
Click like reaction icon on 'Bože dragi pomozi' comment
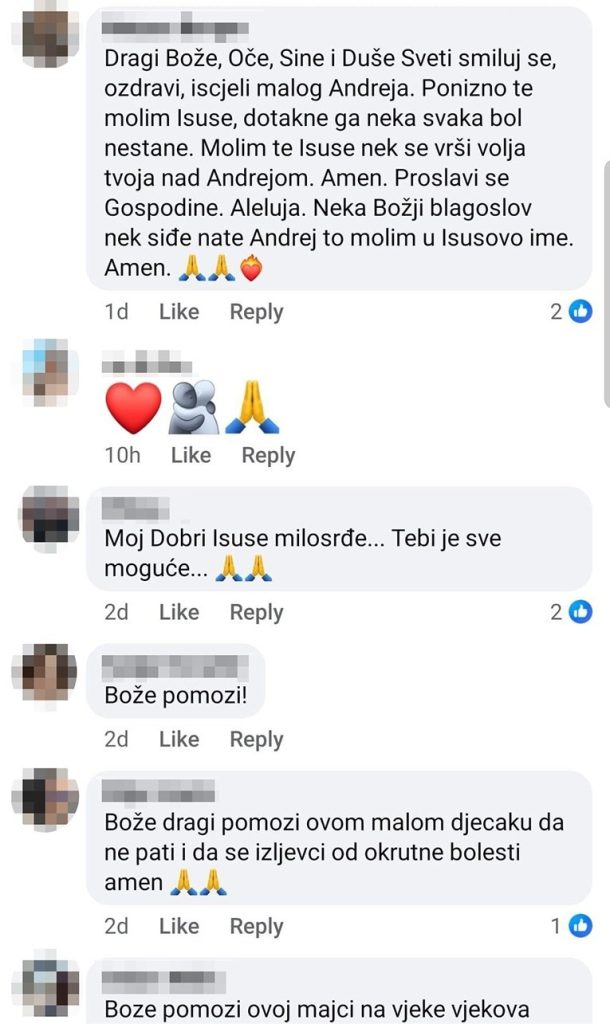tap(580, 926)
